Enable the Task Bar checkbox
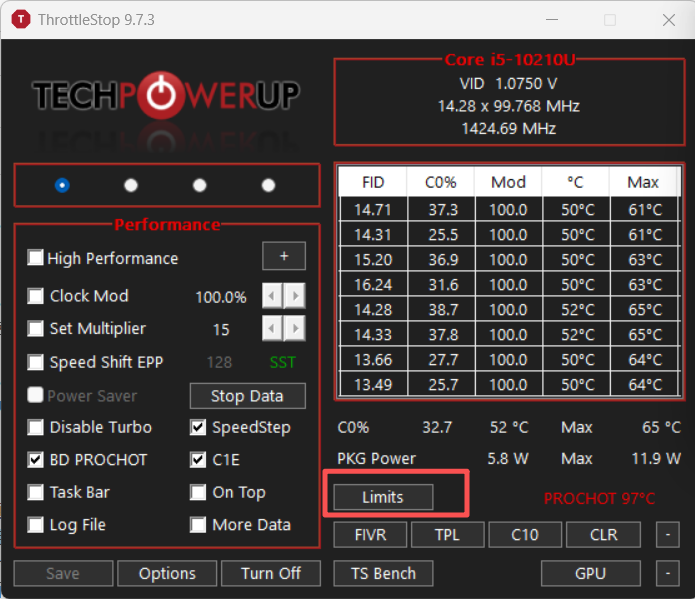This screenshot has width=695, height=599. click(35, 492)
